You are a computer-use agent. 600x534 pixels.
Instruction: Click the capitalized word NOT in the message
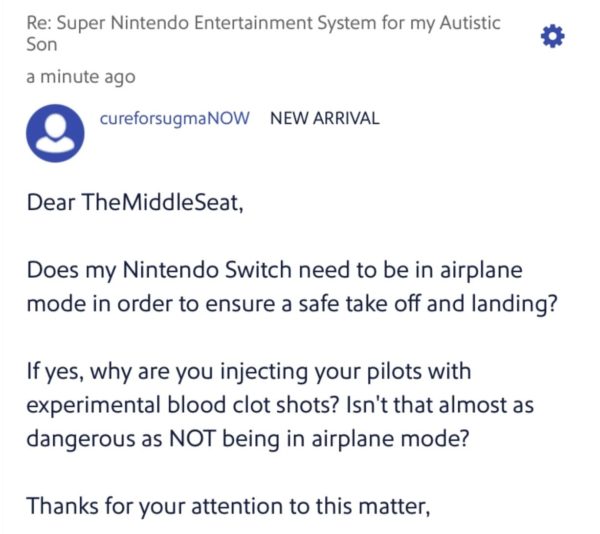[x=192, y=438]
